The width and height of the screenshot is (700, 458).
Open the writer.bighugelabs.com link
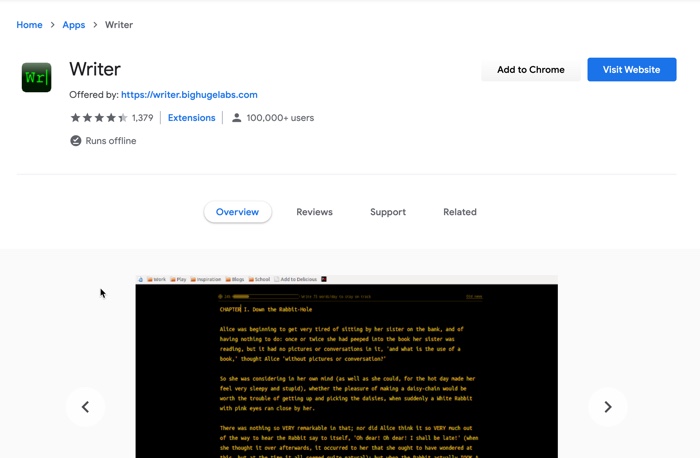point(189,95)
